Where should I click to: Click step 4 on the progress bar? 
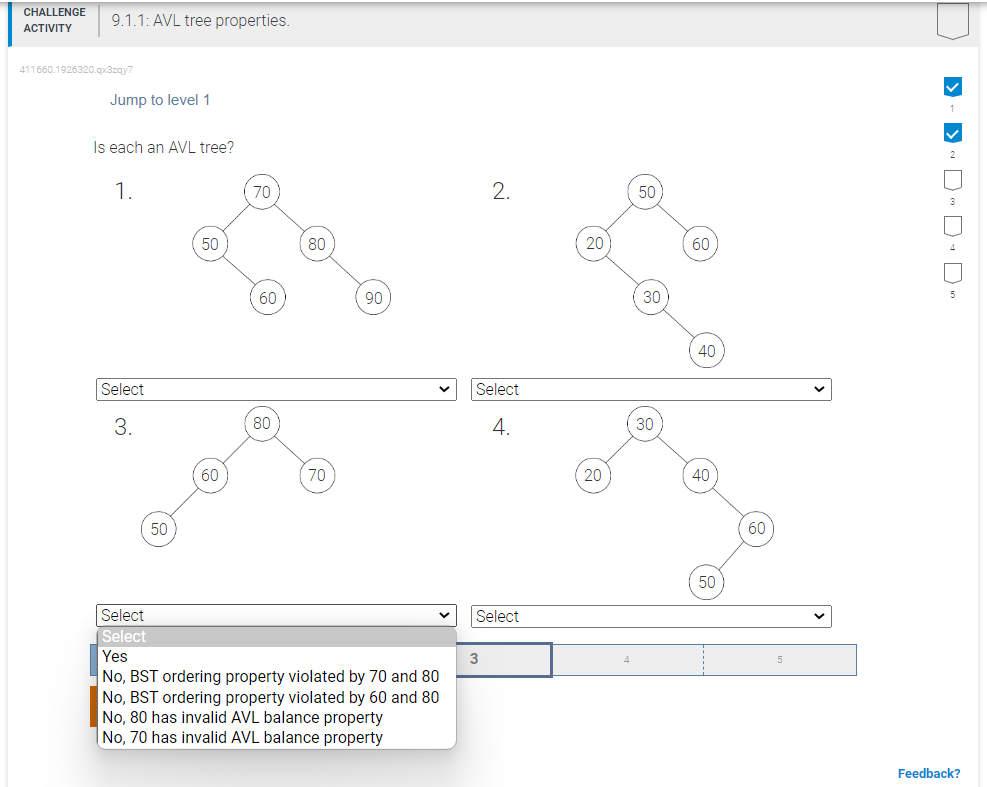[x=627, y=659]
